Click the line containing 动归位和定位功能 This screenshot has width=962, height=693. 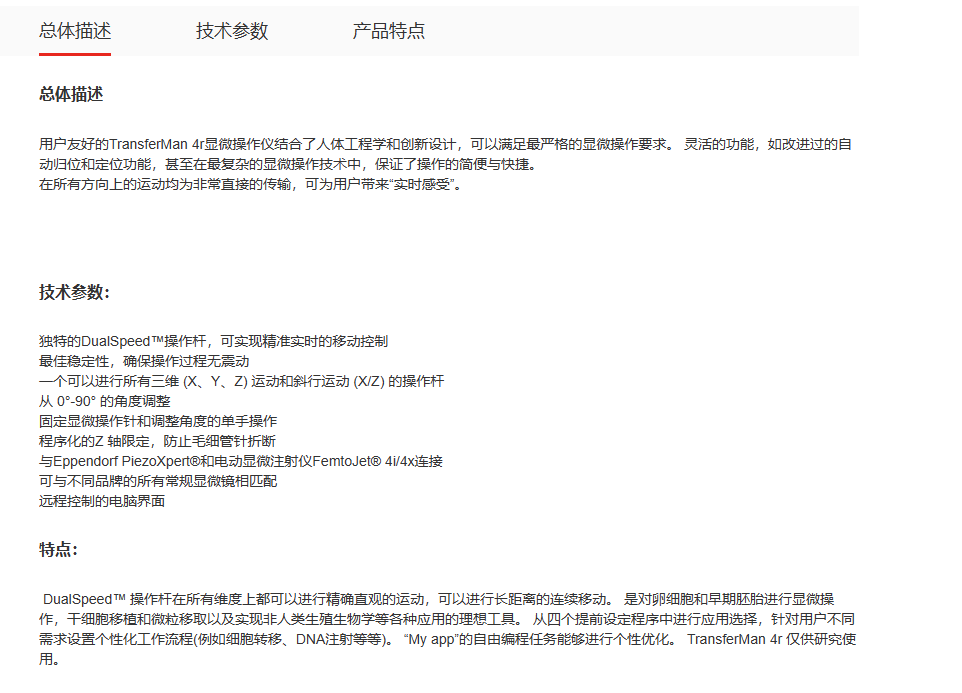(x=288, y=164)
